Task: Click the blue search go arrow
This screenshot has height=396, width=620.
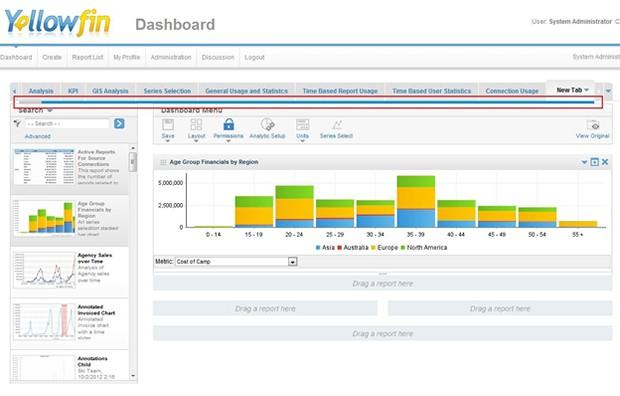Action: (x=119, y=123)
